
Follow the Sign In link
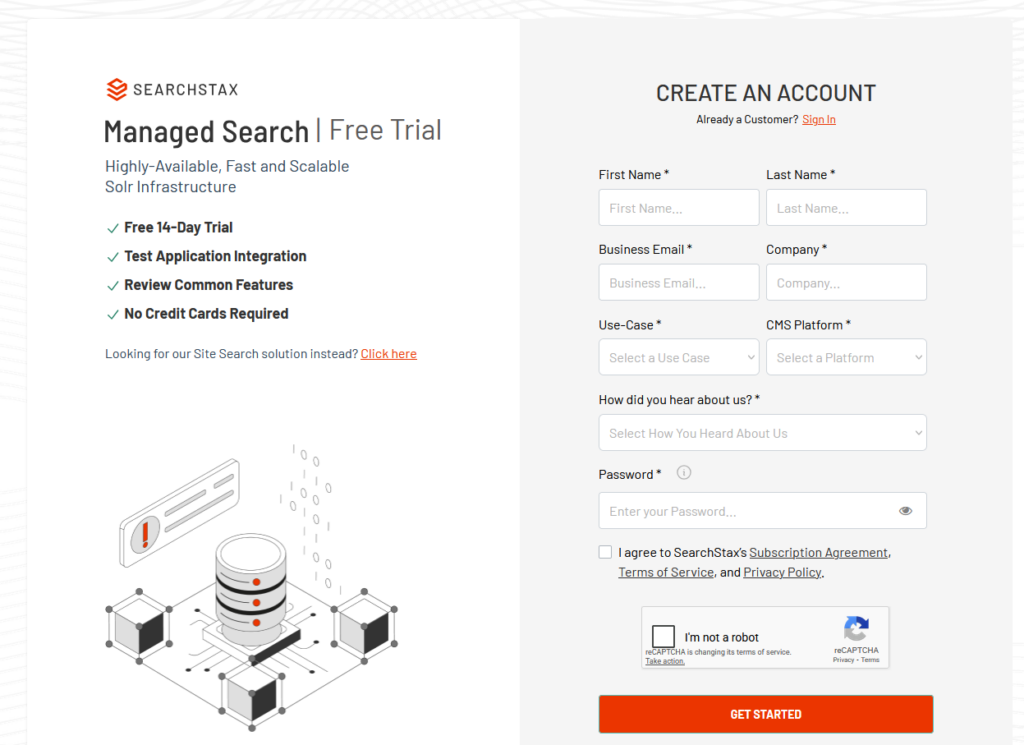[x=819, y=120]
